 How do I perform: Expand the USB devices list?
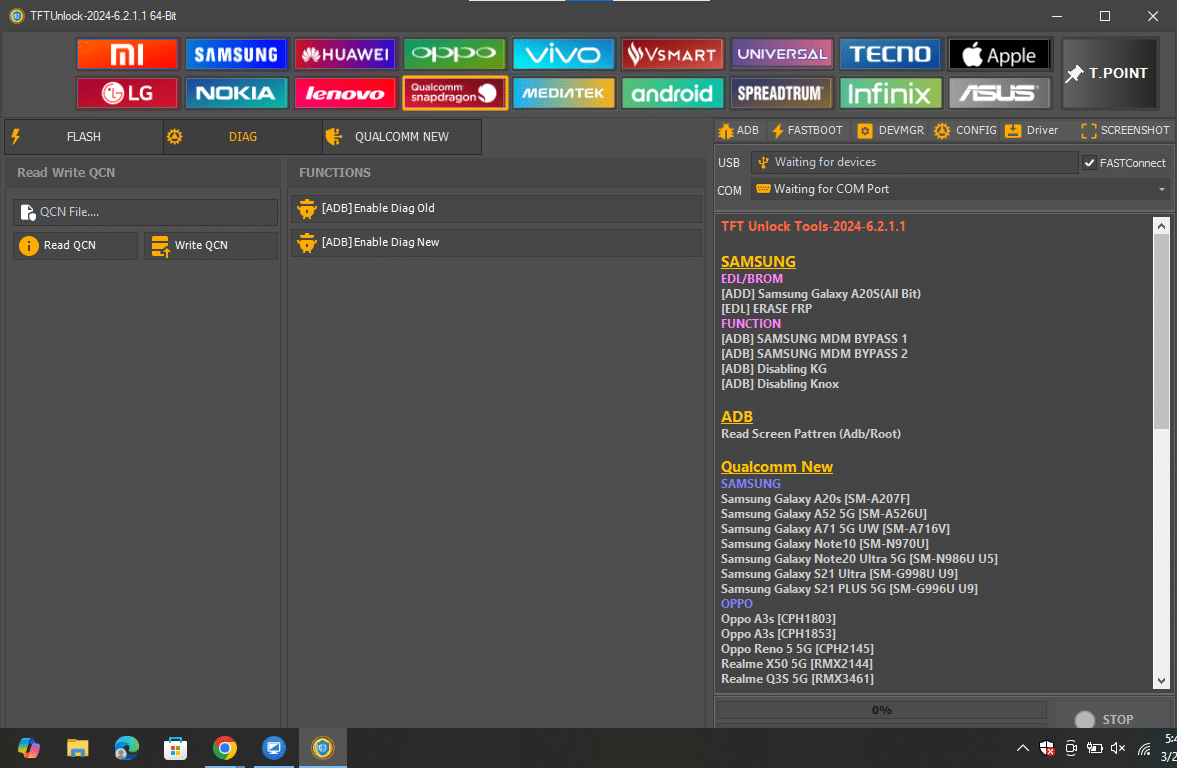[913, 162]
